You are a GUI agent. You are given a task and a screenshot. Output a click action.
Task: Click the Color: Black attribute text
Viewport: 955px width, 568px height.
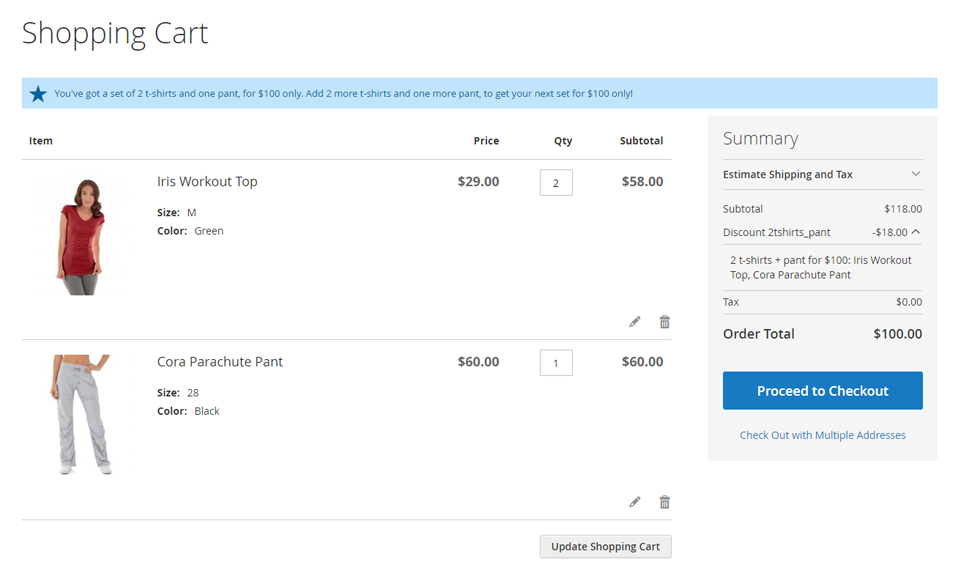click(x=188, y=411)
